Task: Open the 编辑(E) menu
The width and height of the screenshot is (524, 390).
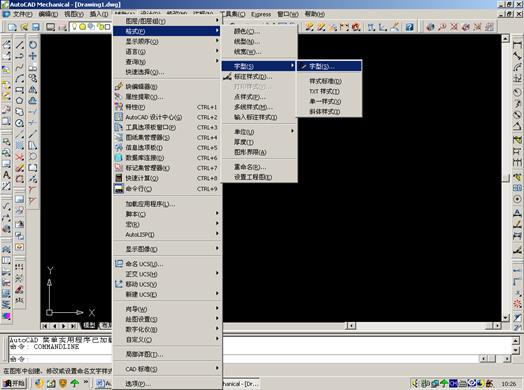Action: click(x=48, y=14)
